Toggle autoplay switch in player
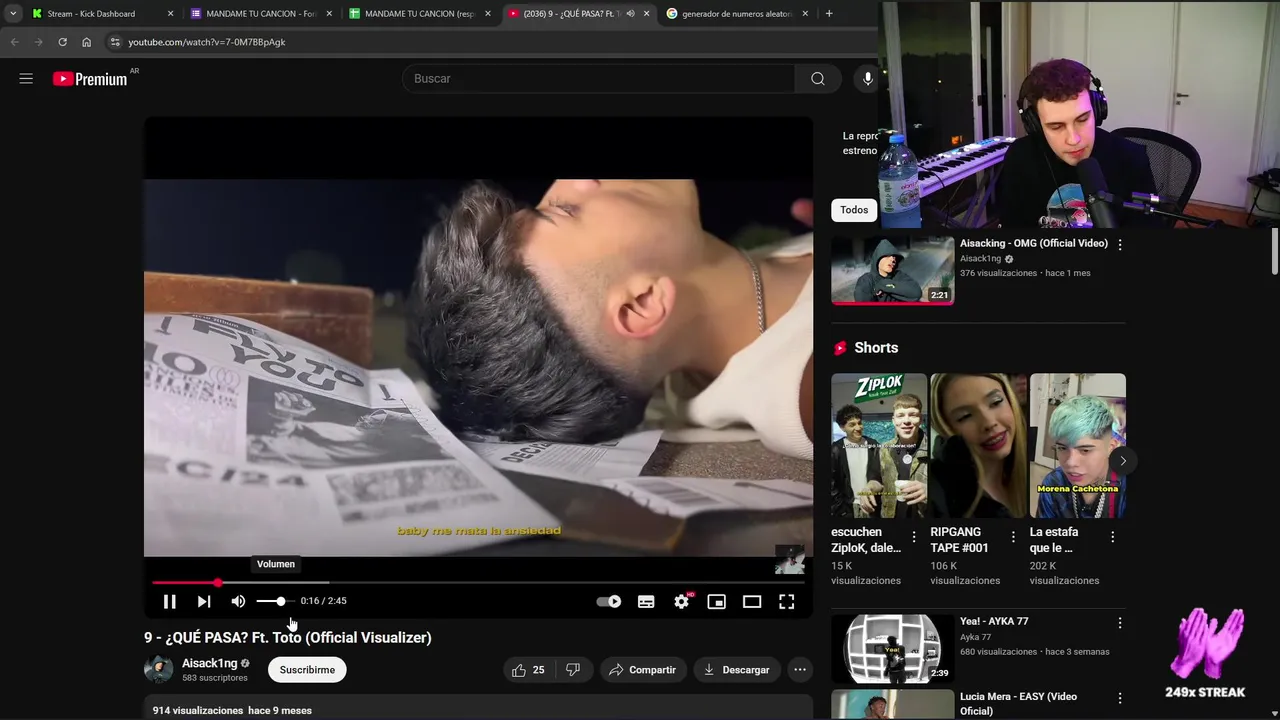The height and width of the screenshot is (720, 1280). coord(608,601)
